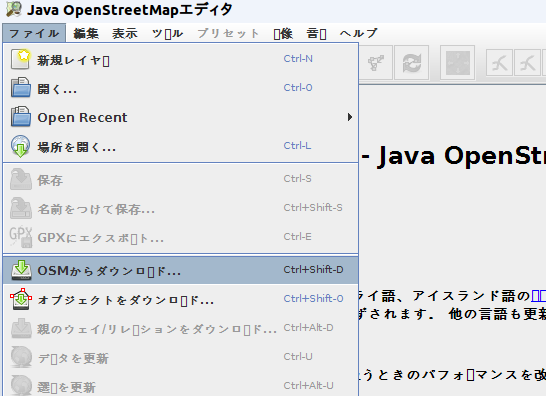This screenshot has width=546, height=396.
Task: Select OSMからダウンロード menu entry
Action: tap(180, 270)
